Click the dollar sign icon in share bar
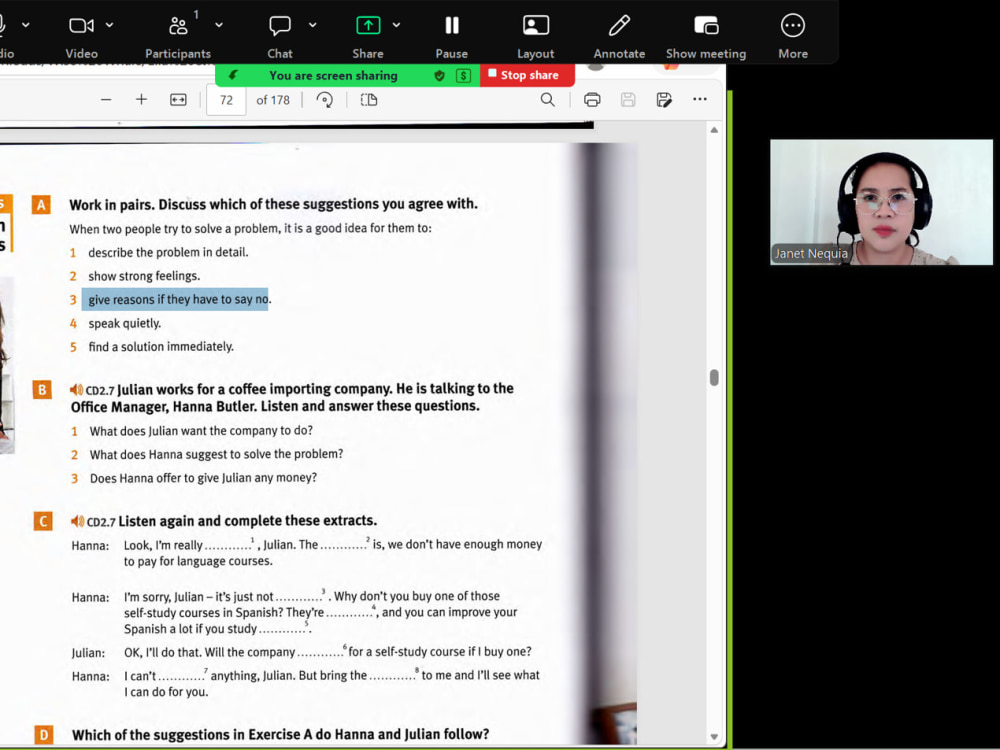Screen dimensions: 1000x750 point(464,76)
